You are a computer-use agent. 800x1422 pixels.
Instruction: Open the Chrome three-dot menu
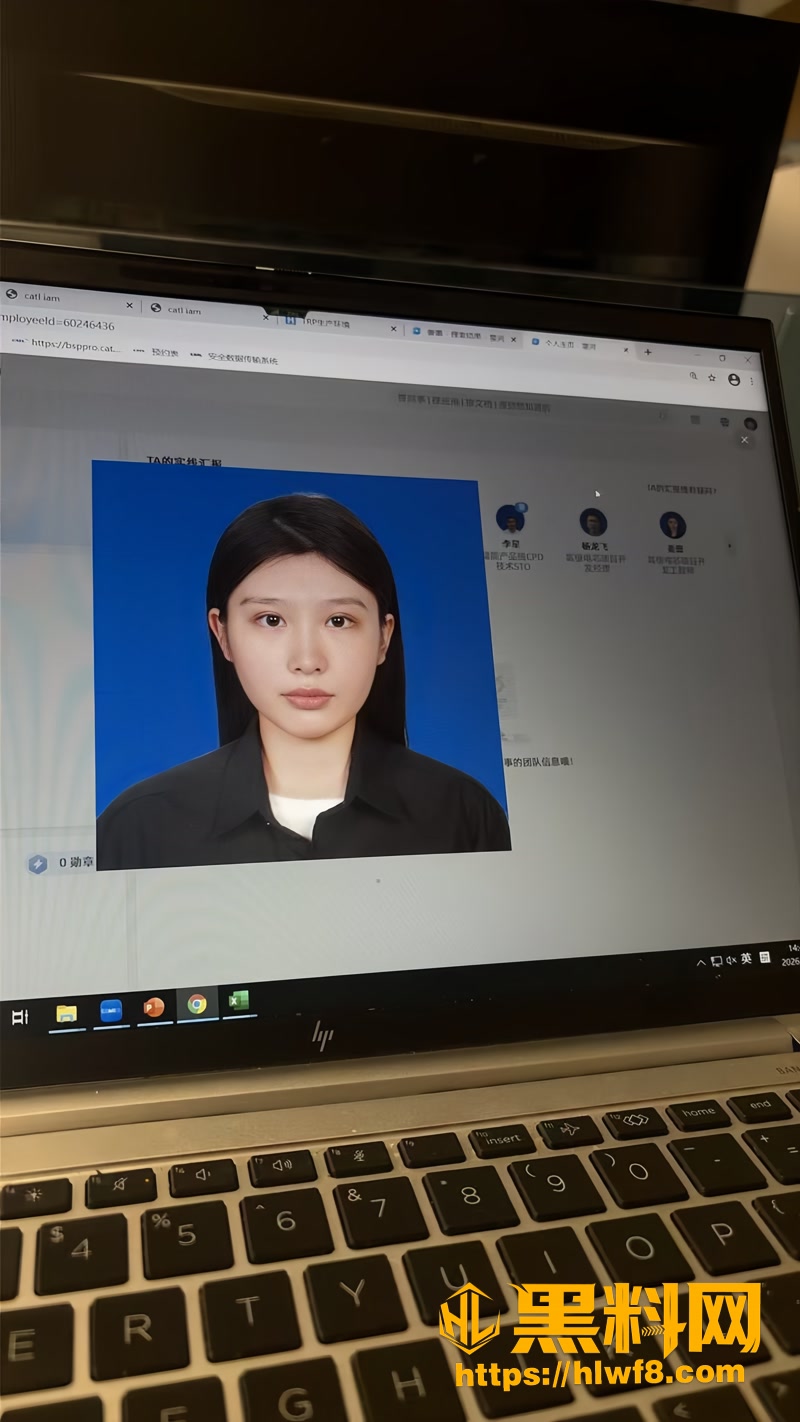752,382
